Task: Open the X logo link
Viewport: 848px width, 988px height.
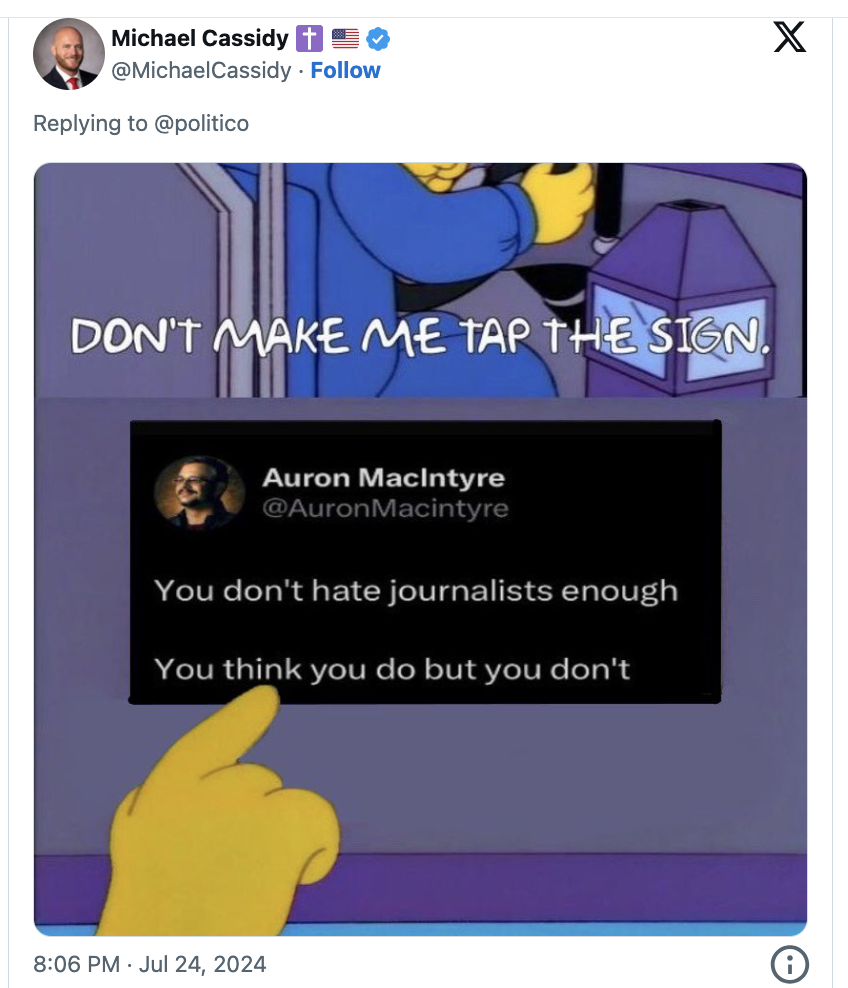Action: [789, 37]
